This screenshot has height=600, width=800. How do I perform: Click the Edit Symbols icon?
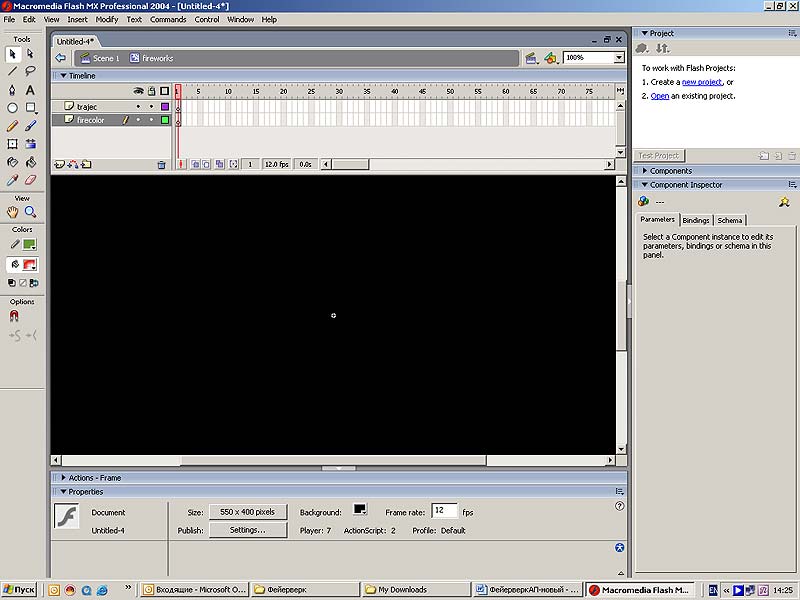coord(550,58)
